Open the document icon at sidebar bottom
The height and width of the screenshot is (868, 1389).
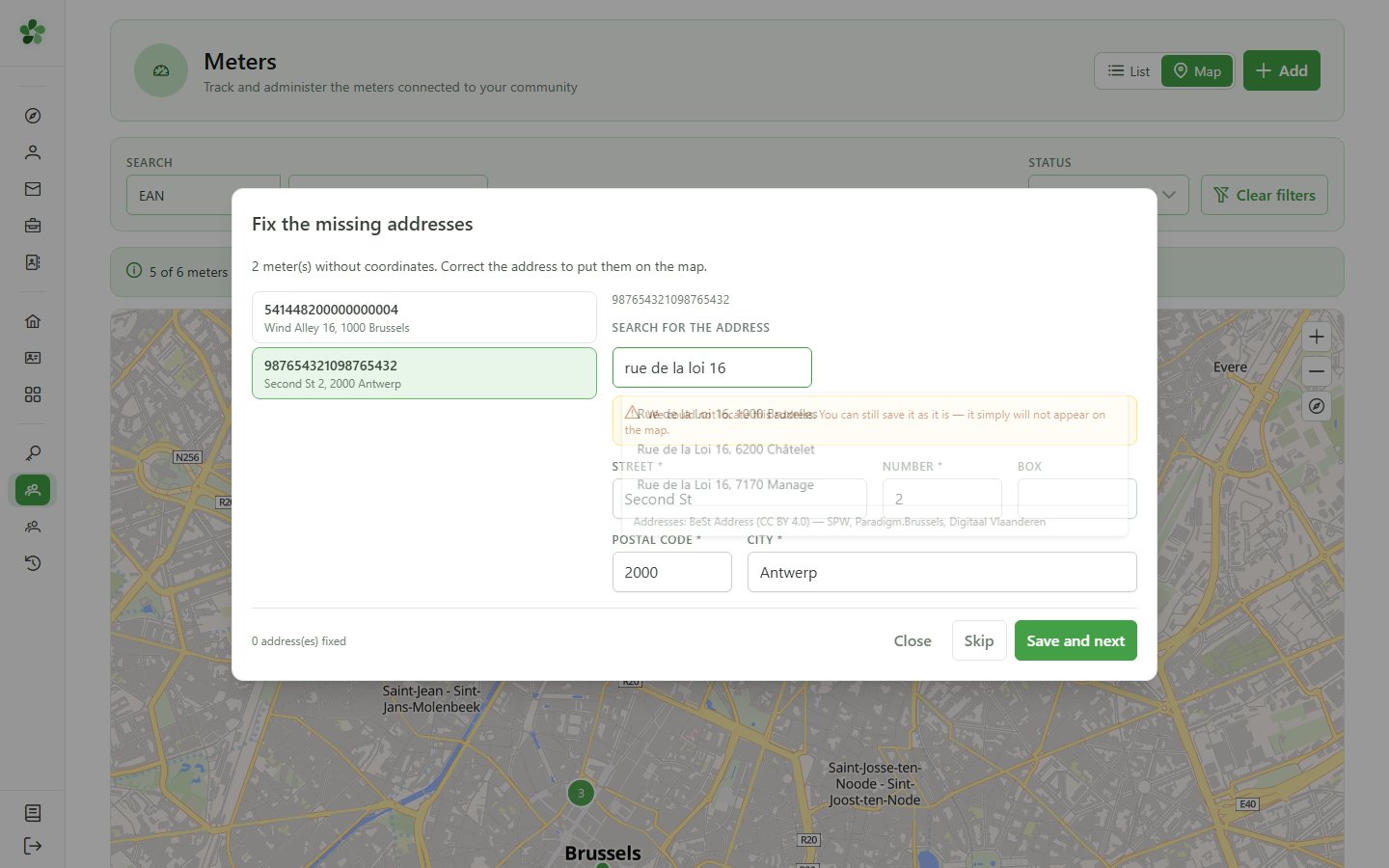pyautogui.click(x=33, y=813)
